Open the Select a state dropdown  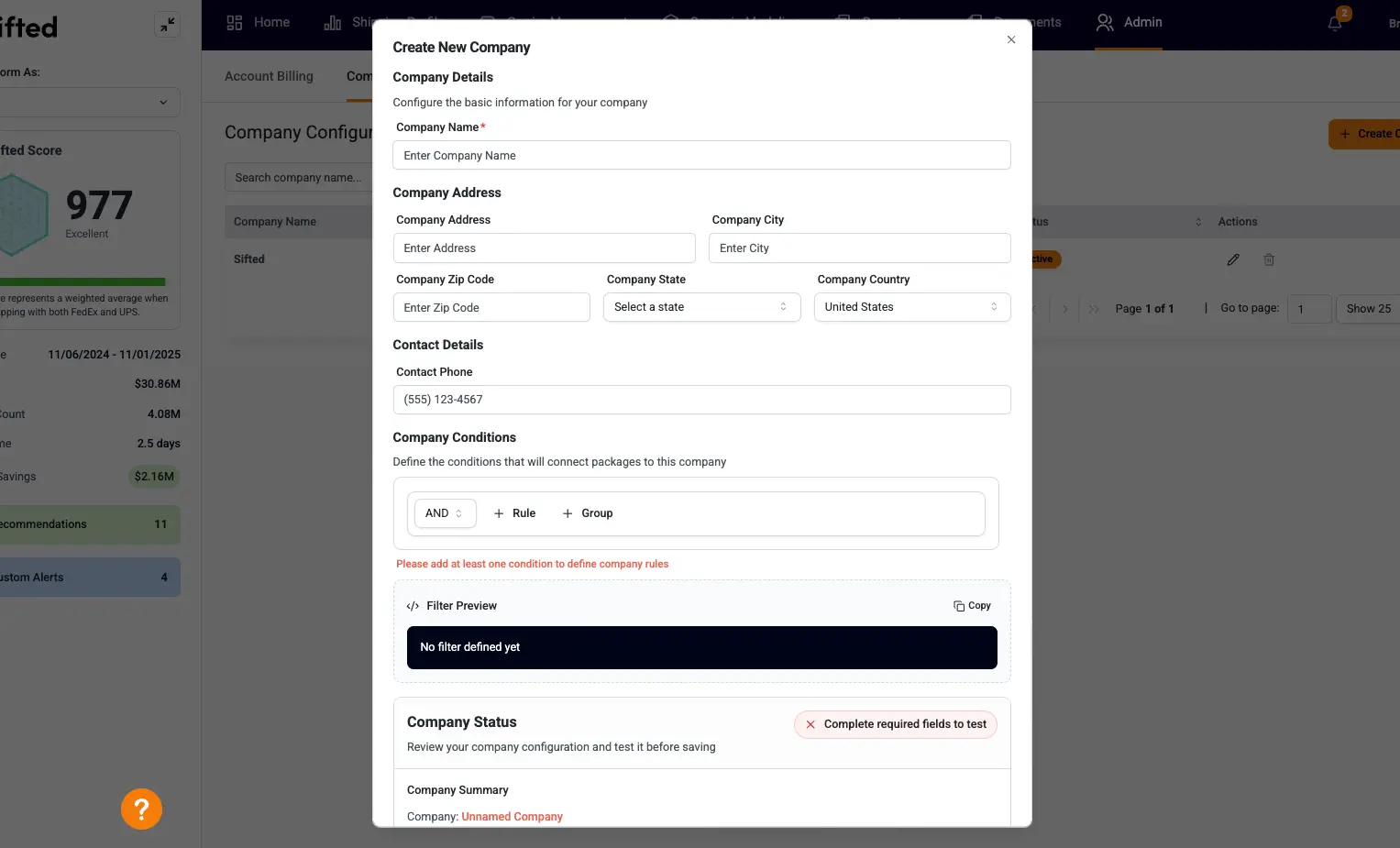pos(701,306)
